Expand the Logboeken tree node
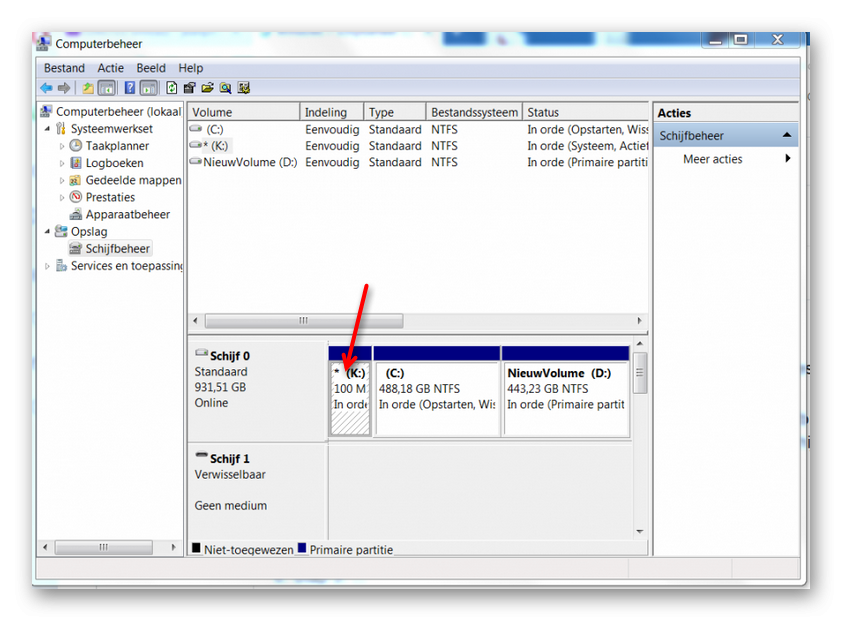The height and width of the screenshot is (621, 842). click(62, 163)
